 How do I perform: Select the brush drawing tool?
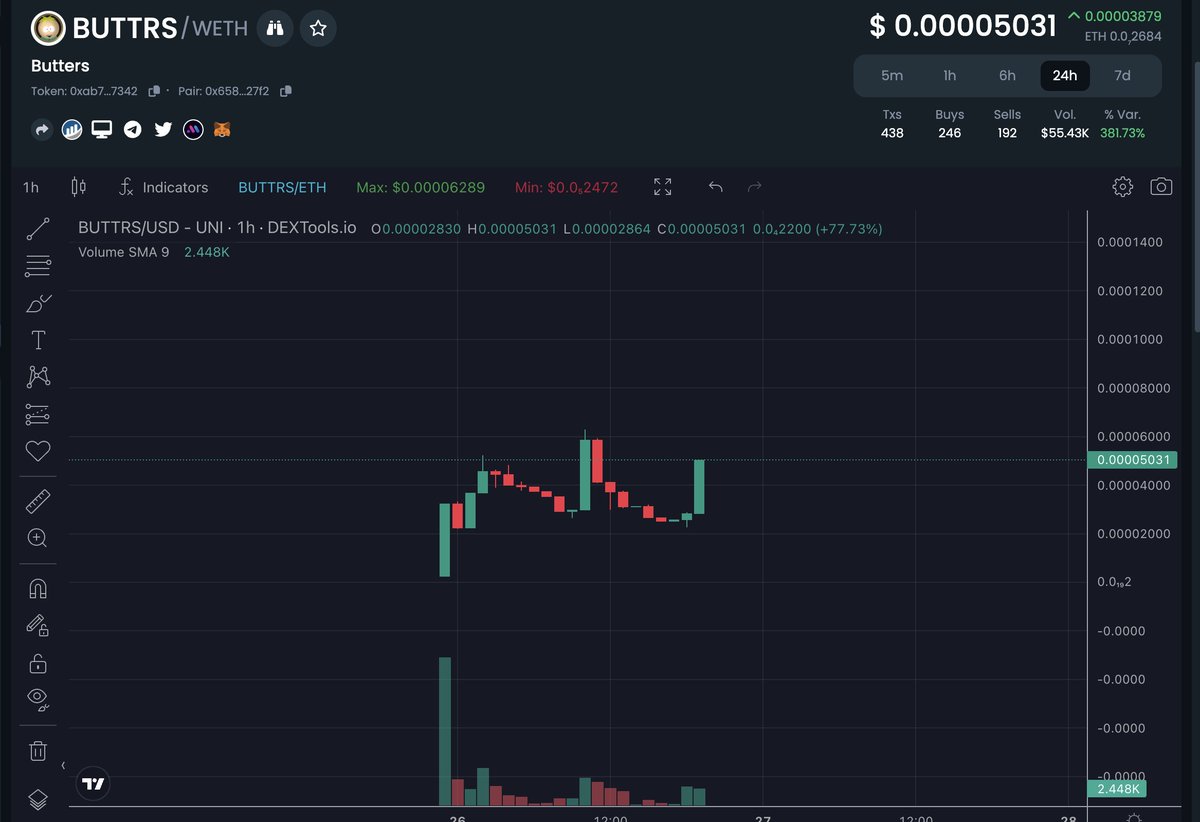point(38,303)
